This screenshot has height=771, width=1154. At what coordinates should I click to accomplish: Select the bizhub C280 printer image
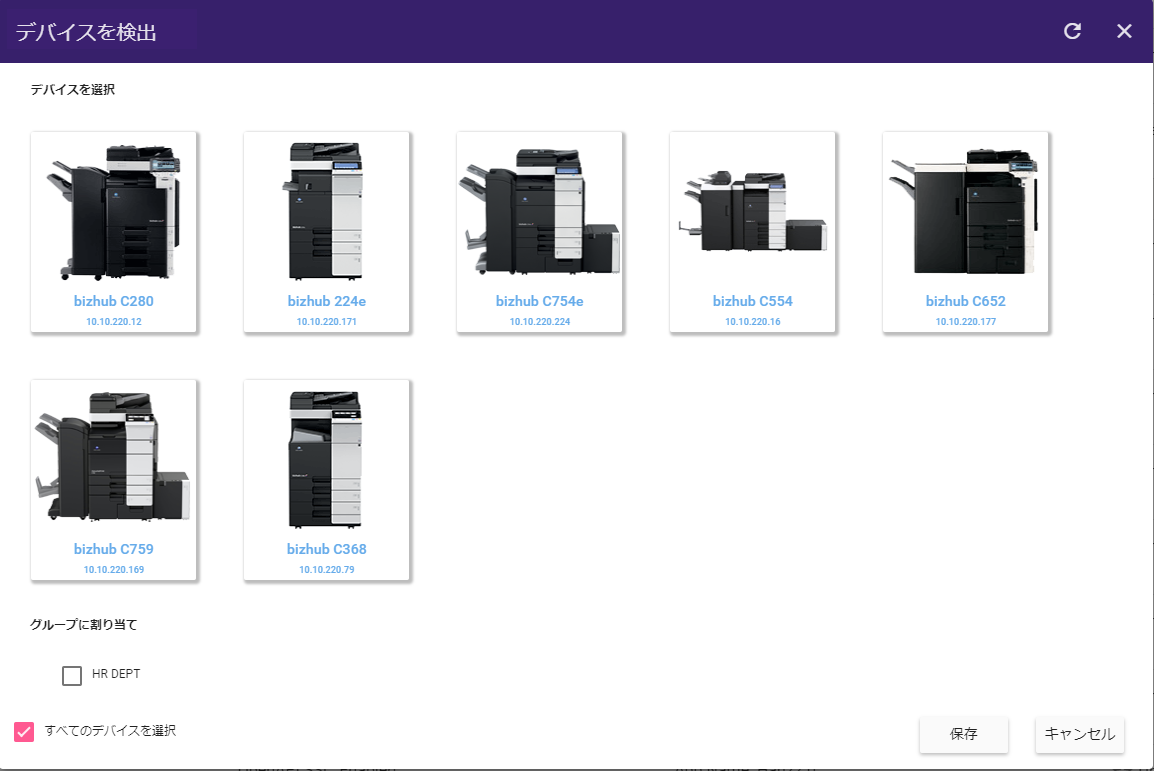114,211
